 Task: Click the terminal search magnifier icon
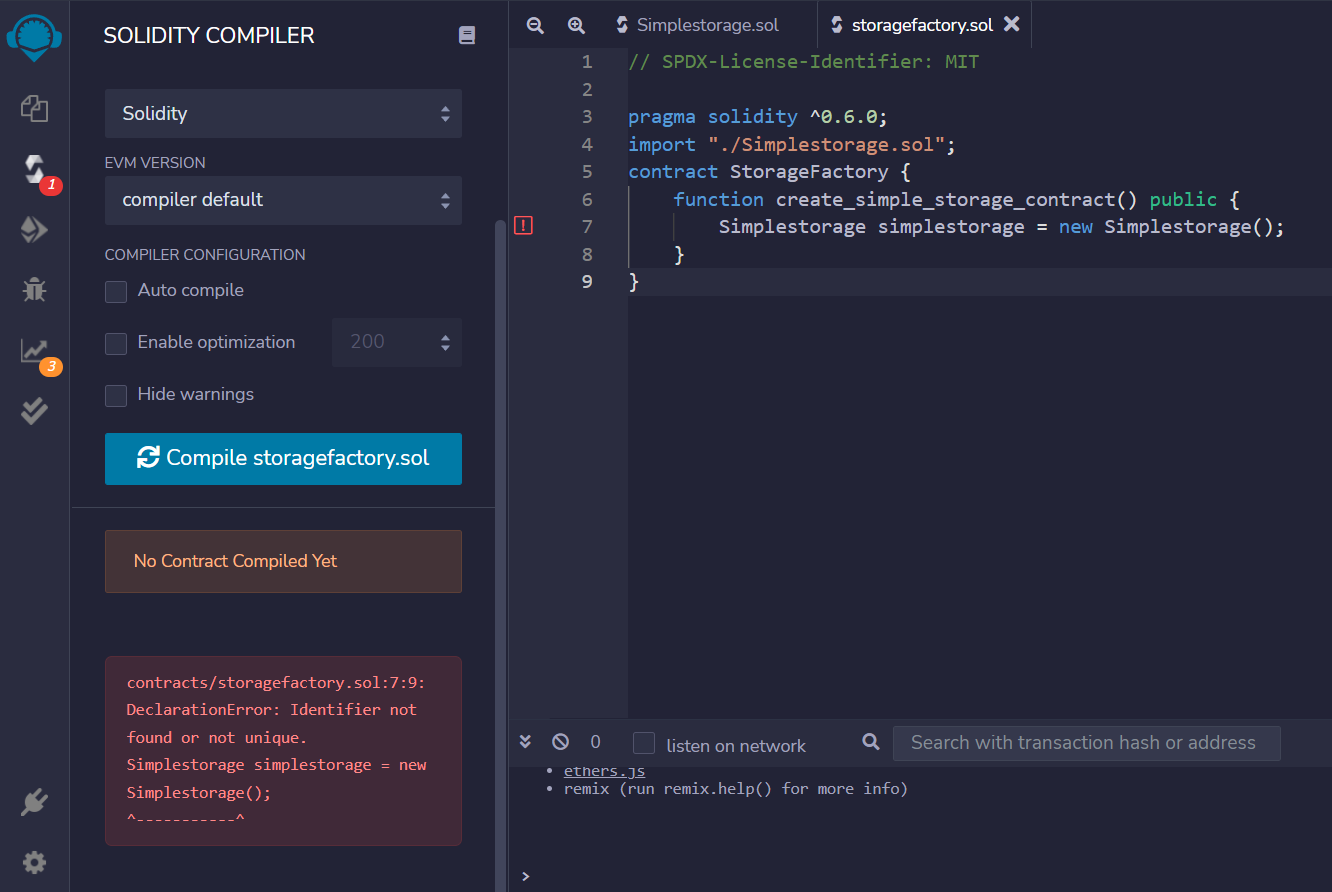(x=871, y=742)
